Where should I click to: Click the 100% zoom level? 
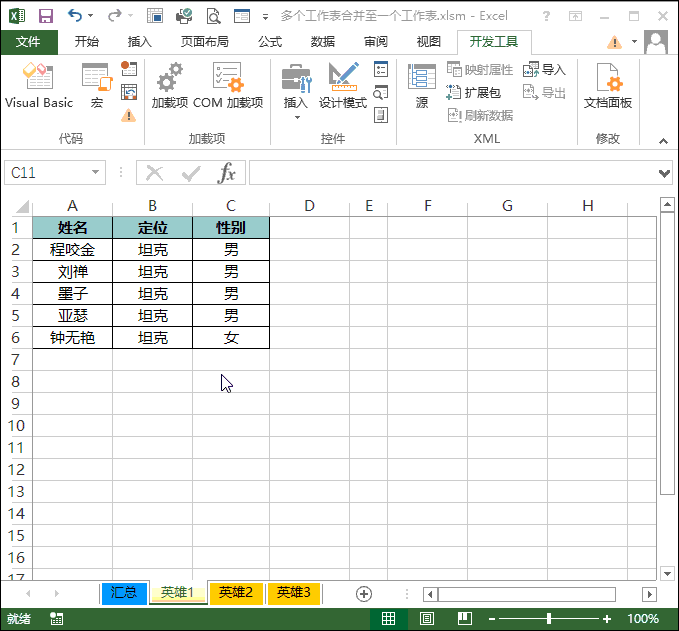[643, 618]
